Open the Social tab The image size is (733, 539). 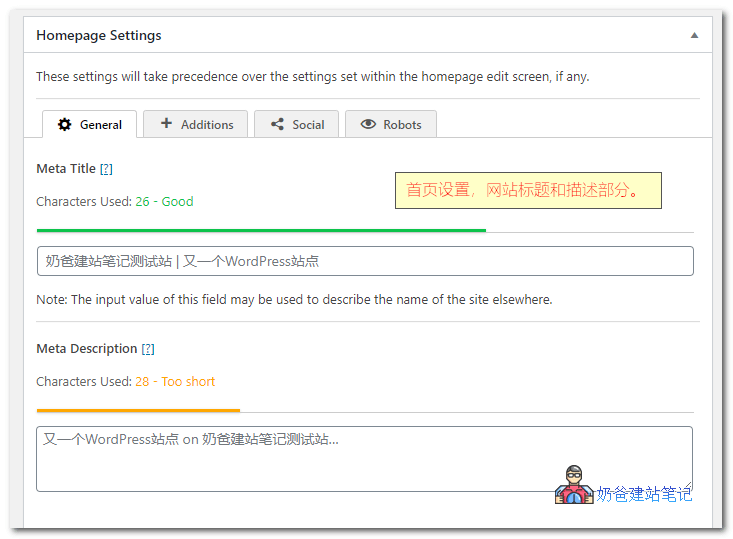tap(296, 124)
